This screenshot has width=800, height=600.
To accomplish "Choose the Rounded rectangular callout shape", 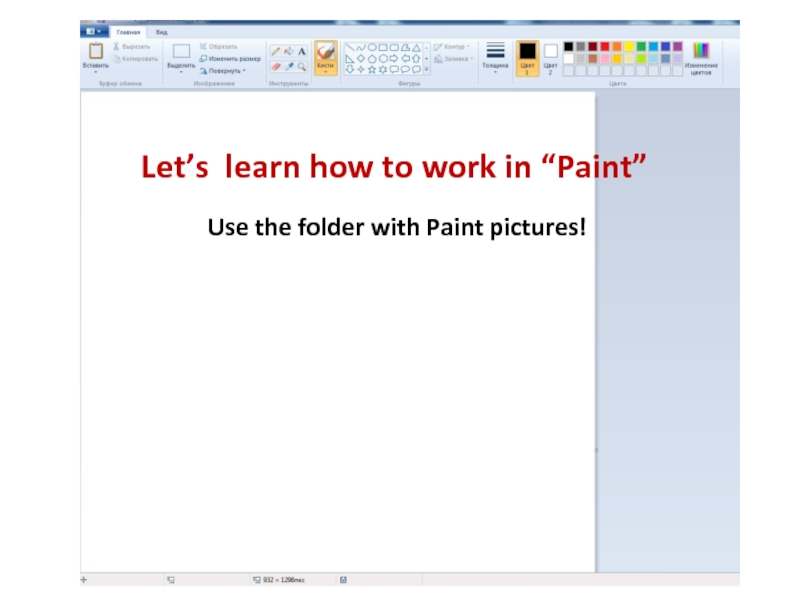I will coord(394,69).
